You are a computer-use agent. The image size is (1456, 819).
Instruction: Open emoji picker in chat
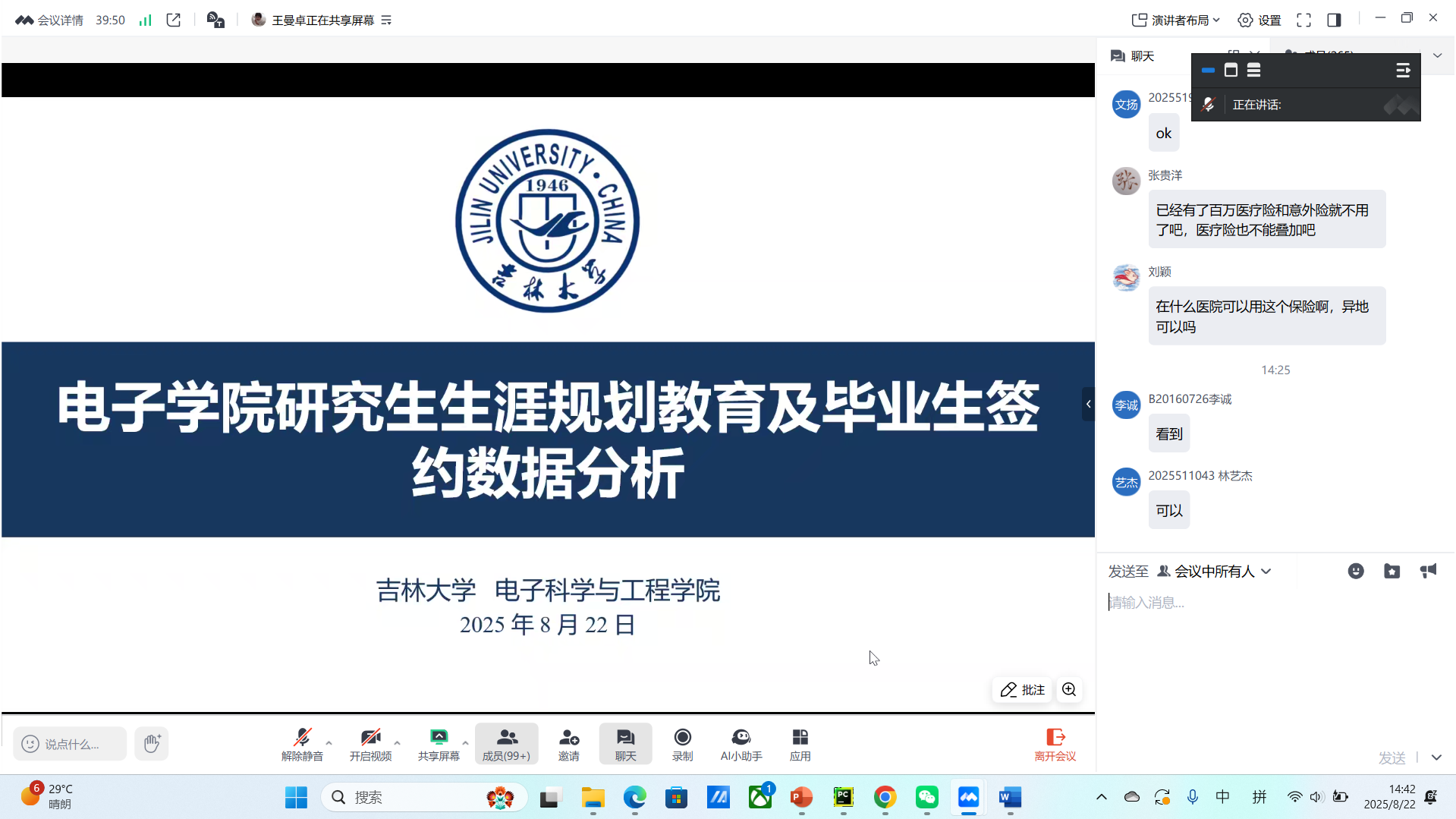click(1355, 572)
